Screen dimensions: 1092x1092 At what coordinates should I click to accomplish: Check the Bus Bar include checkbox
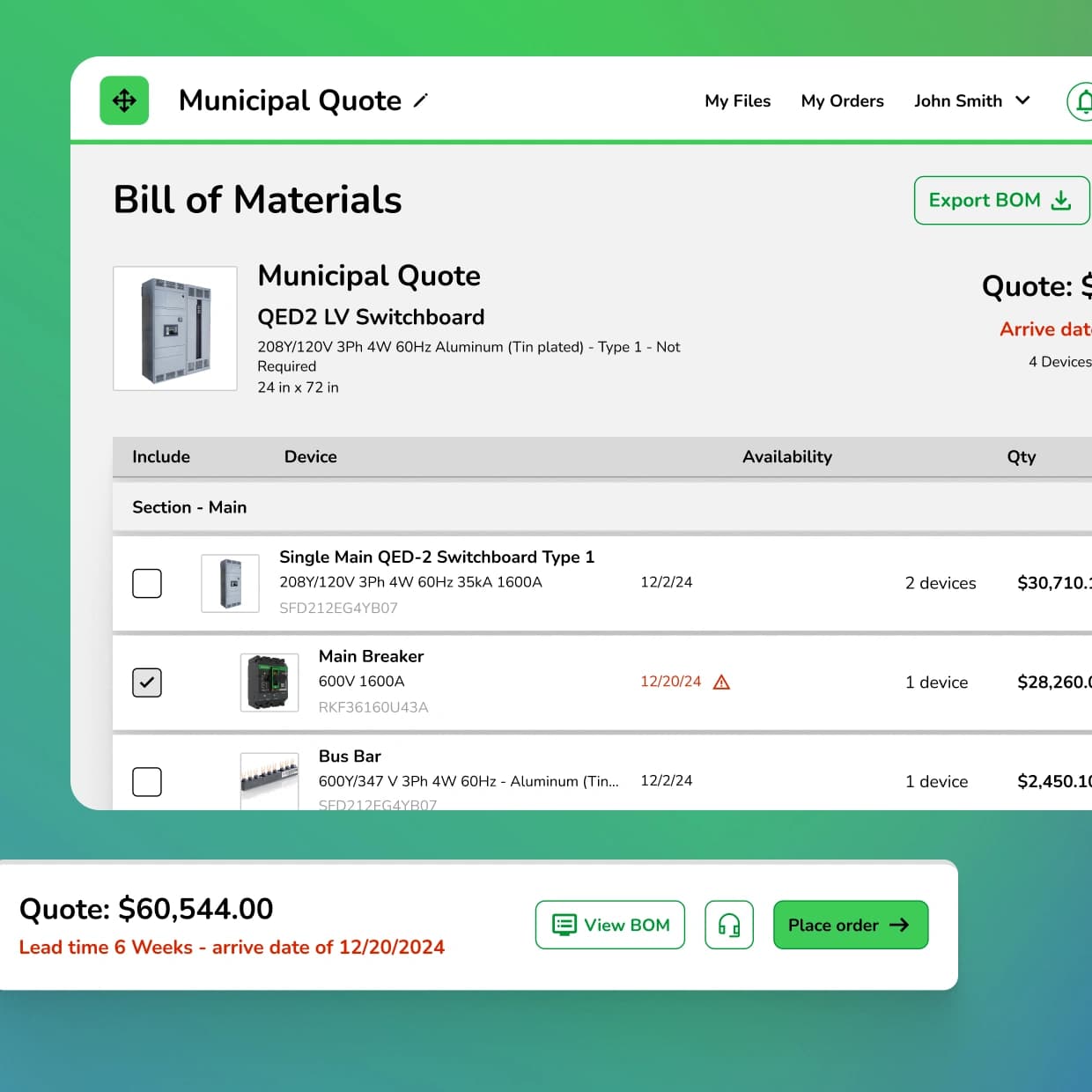coord(147,782)
